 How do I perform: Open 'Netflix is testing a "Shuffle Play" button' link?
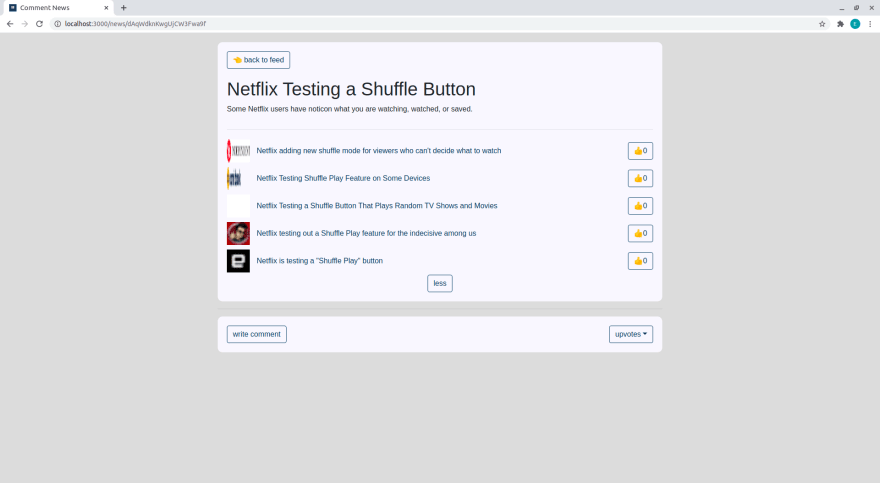[x=319, y=261]
